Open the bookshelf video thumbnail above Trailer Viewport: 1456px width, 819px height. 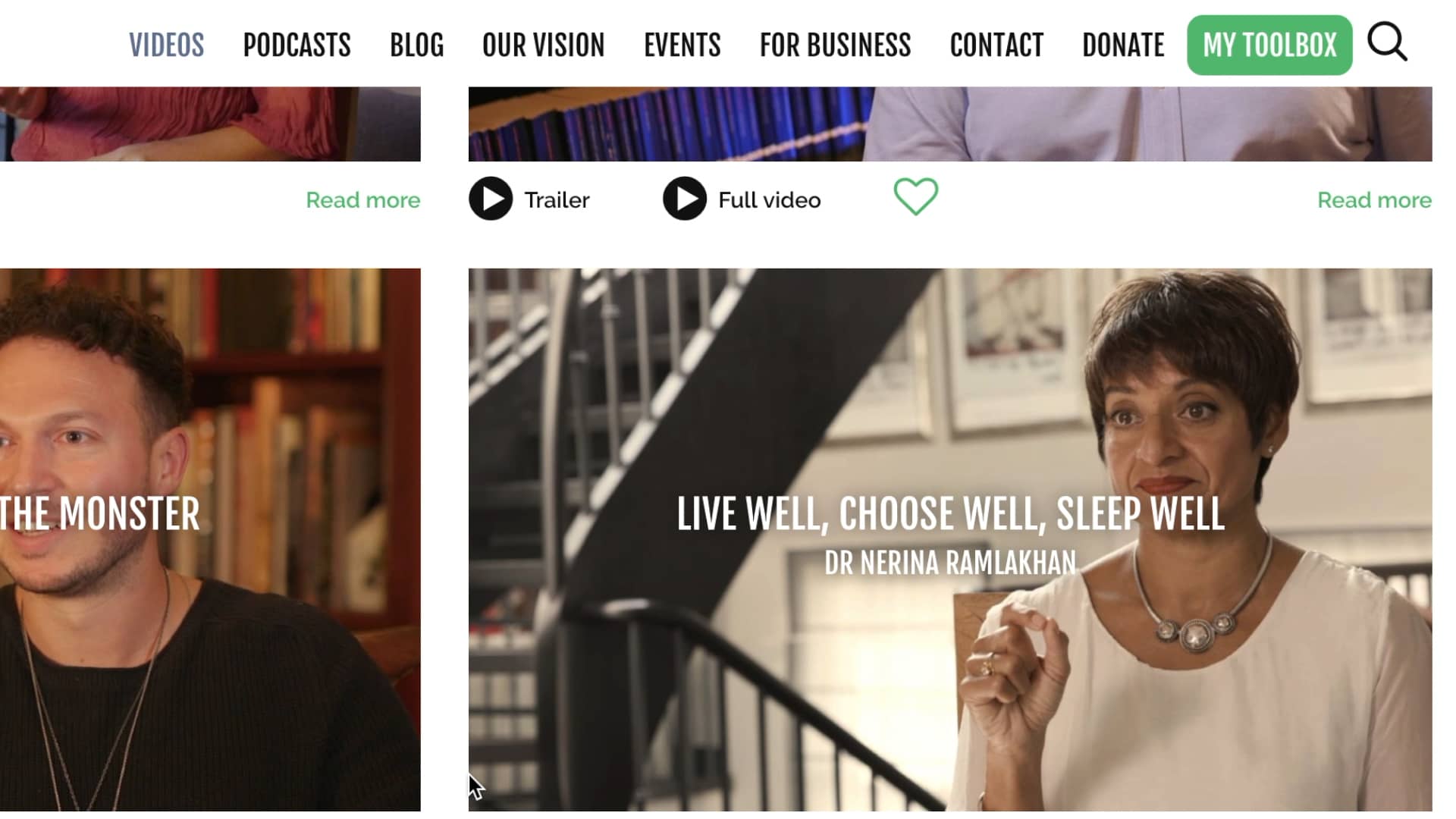click(950, 124)
